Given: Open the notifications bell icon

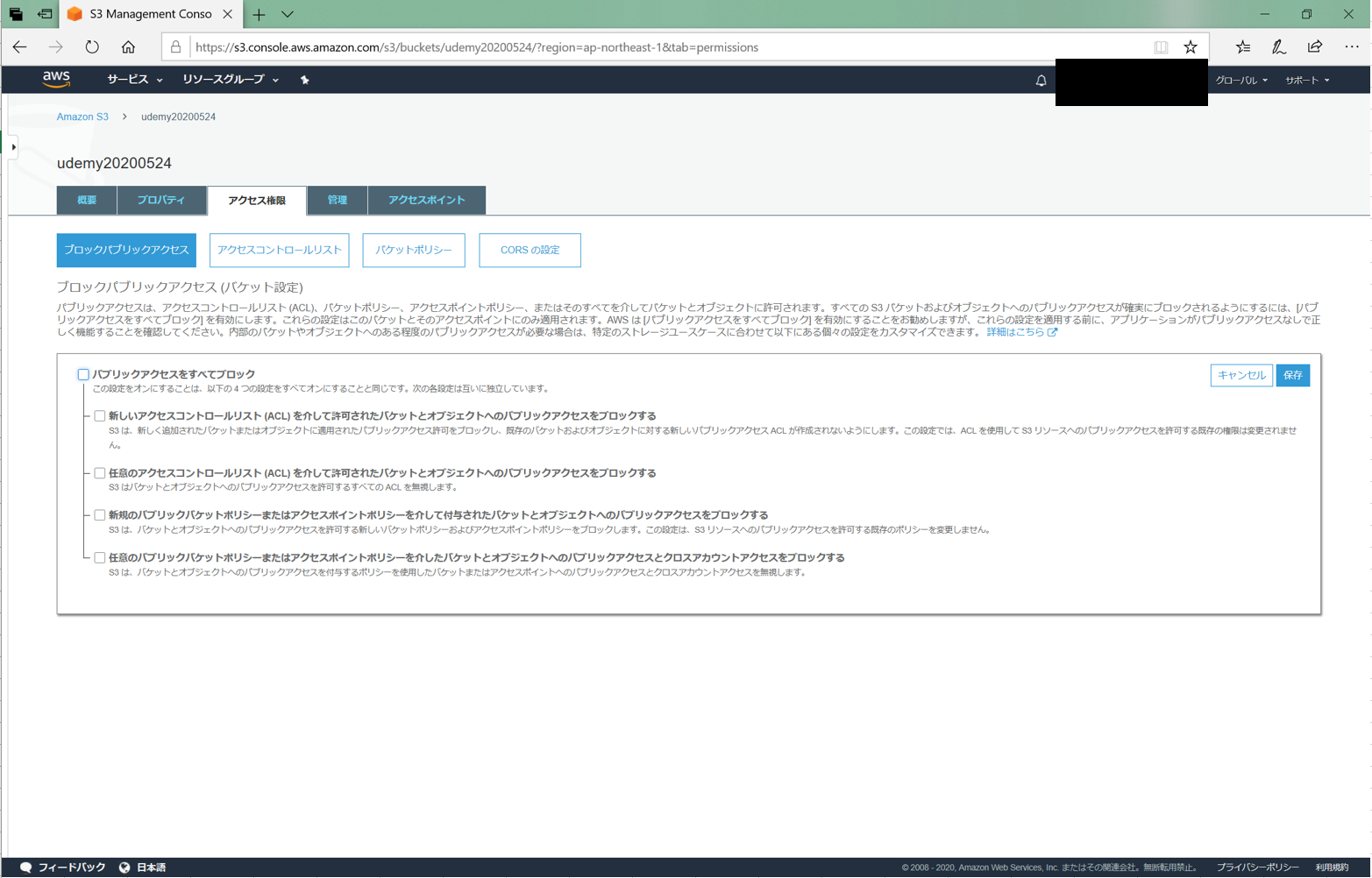Looking at the screenshot, I should click(x=1041, y=81).
